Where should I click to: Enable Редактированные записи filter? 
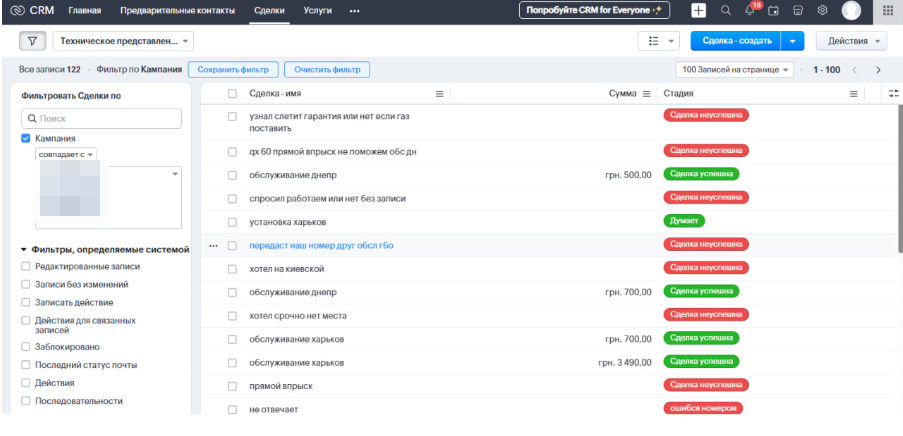tap(25, 267)
